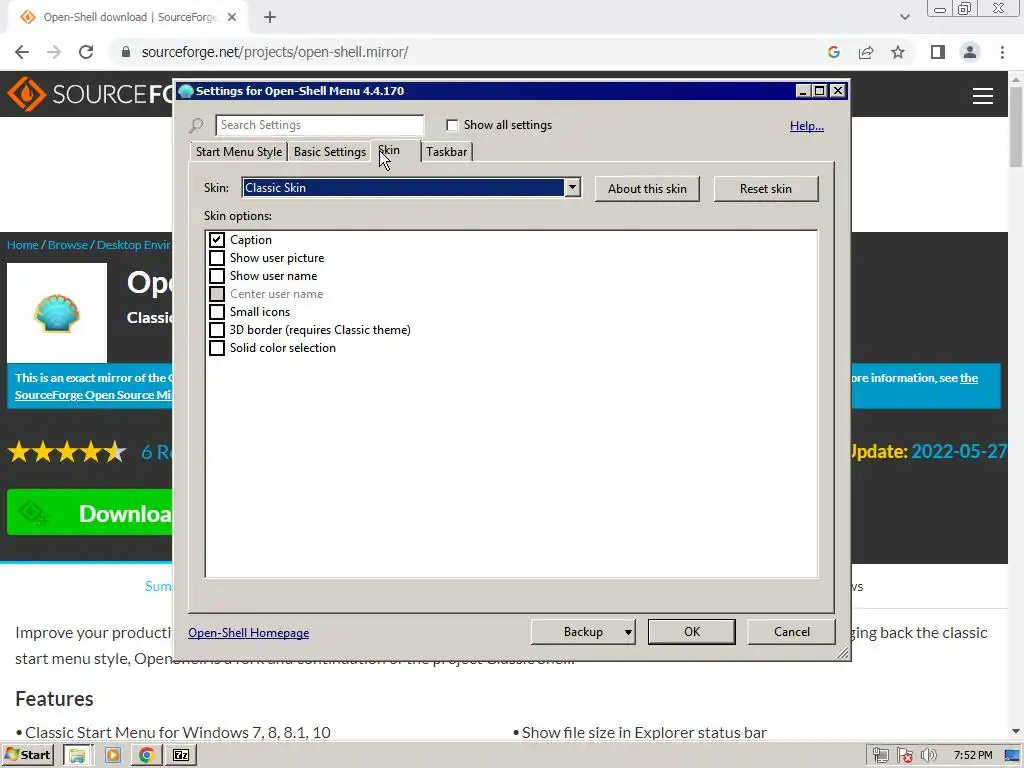This screenshot has width=1024, height=768.
Task: Click the star rating on SourceForge
Action: [67, 452]
